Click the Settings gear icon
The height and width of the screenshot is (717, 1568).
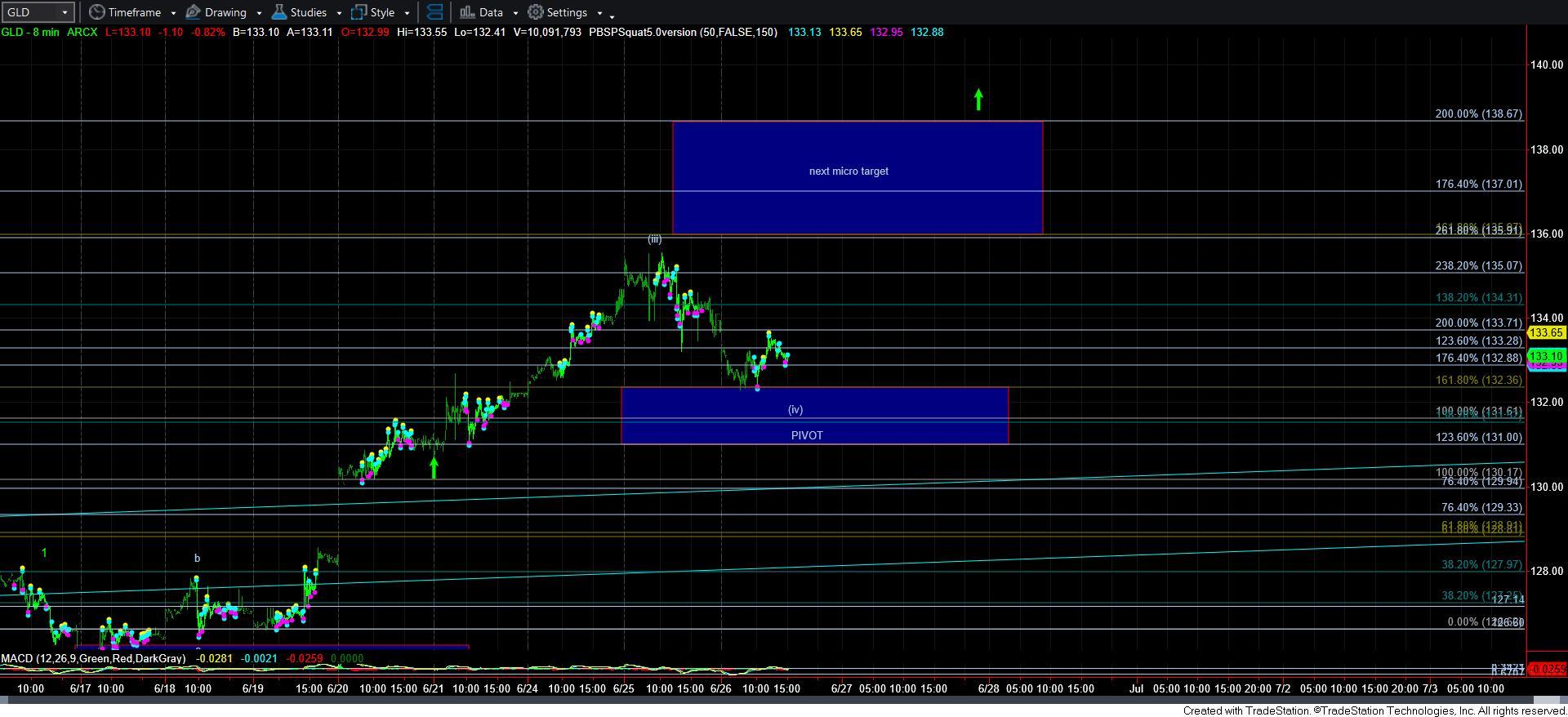[536, 12]
